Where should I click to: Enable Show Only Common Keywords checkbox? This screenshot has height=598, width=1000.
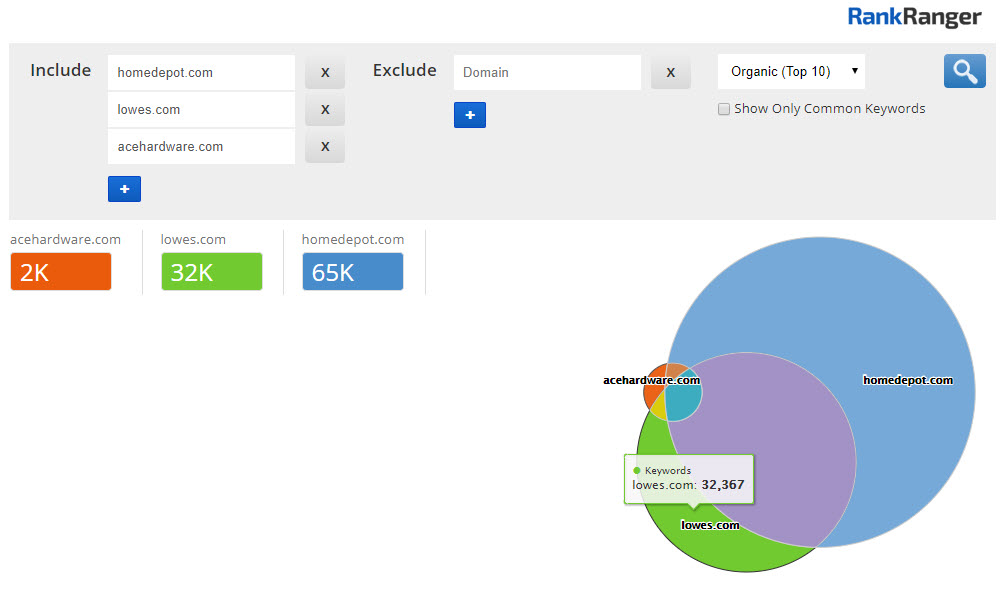(724, 109)
